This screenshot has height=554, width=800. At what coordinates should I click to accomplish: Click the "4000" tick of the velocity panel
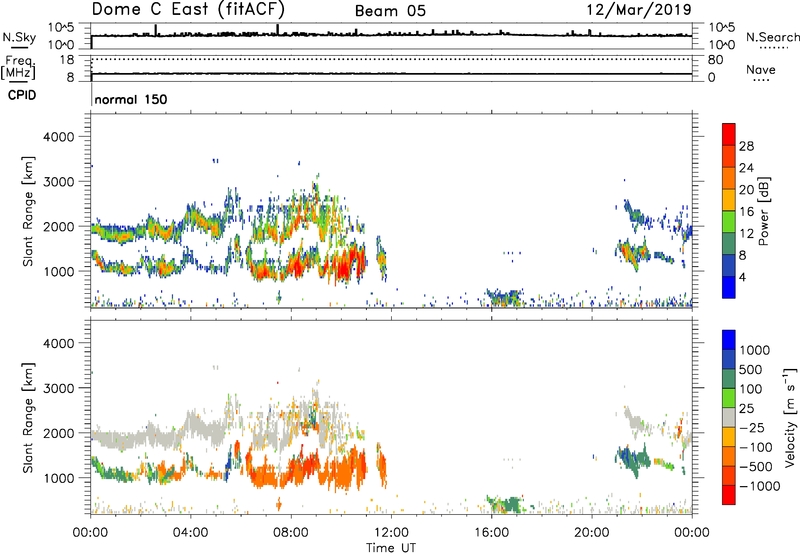click(59, 343)
